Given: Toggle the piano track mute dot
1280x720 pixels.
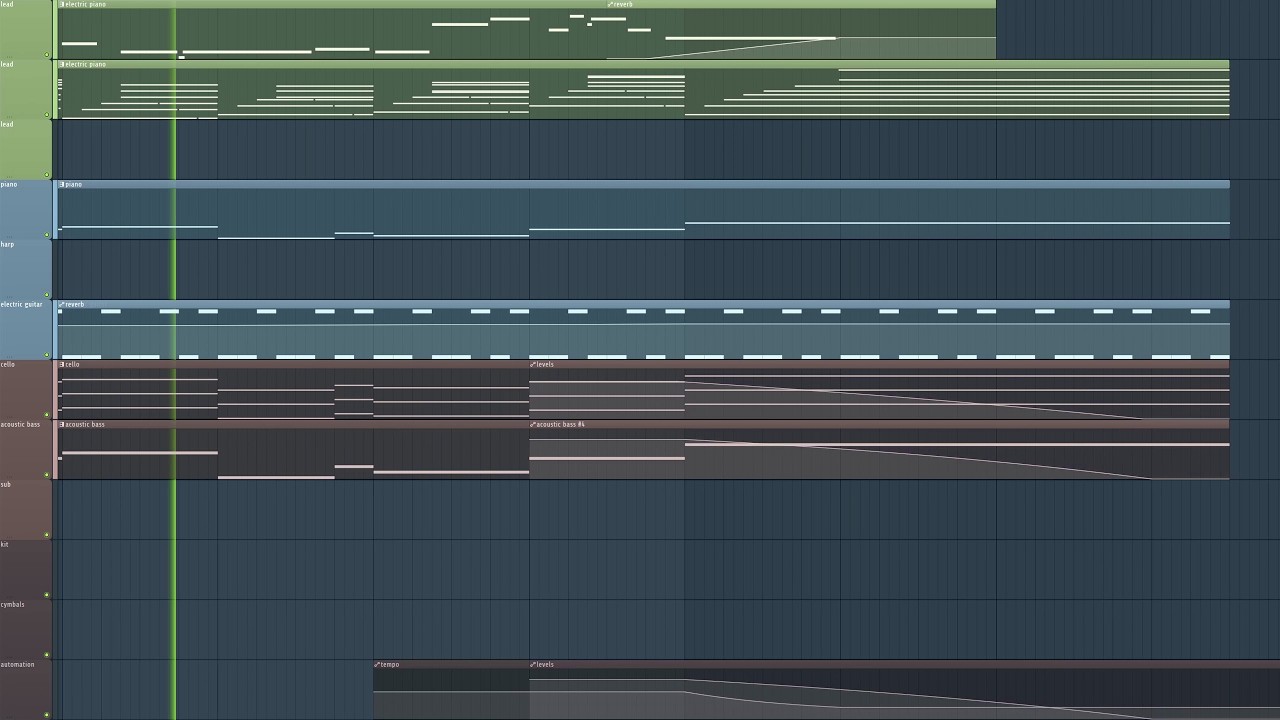Looking at the screenshot, I should coord(47,235).
